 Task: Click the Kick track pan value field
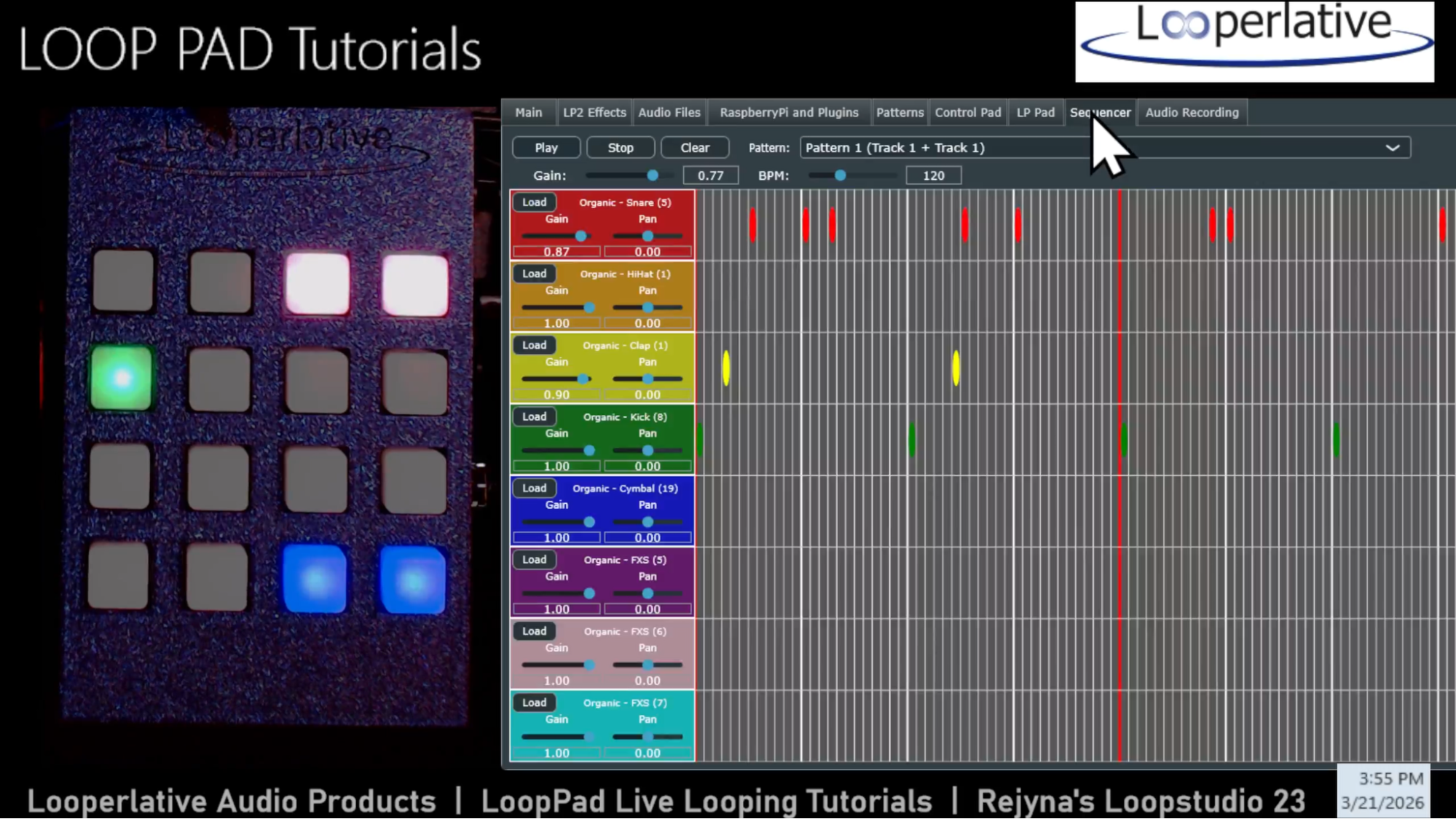(648, 466)
